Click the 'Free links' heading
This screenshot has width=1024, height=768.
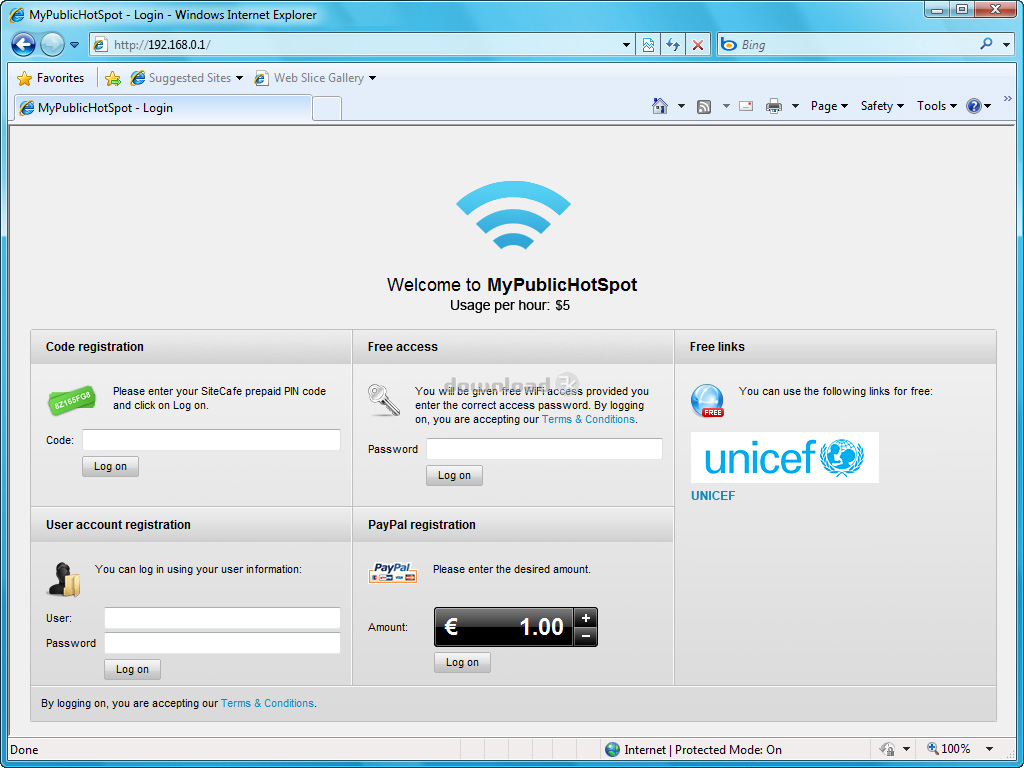[x=717, y=347]
